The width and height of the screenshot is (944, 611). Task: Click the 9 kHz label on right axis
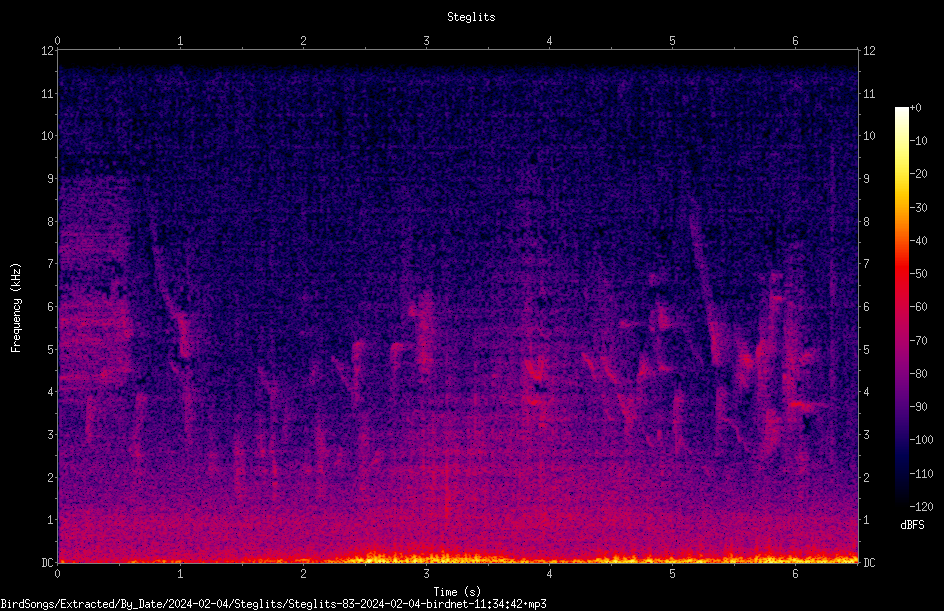(x=867, y=179)
